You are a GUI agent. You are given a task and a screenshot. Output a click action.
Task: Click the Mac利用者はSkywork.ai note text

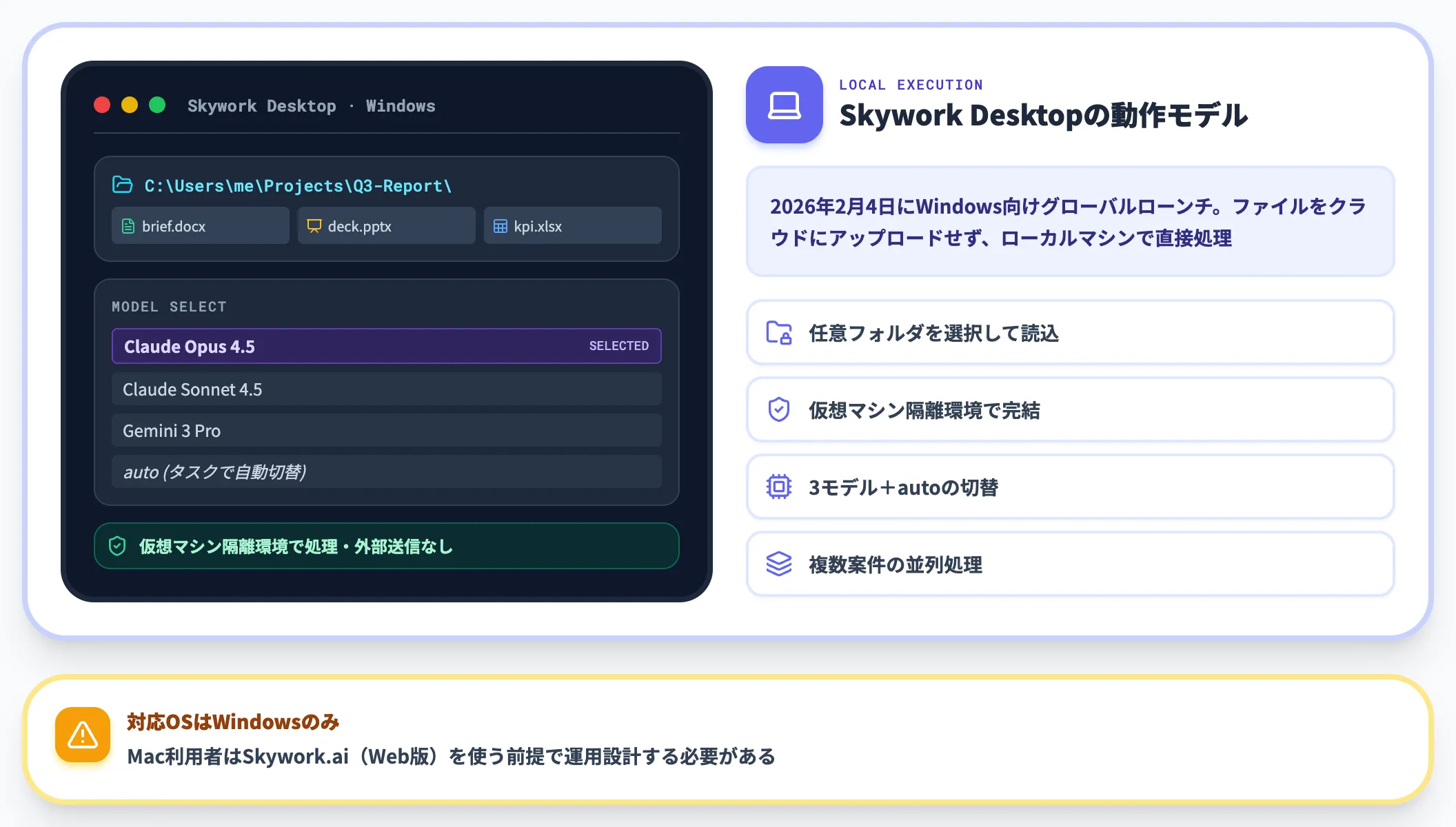tap(452, 757)
